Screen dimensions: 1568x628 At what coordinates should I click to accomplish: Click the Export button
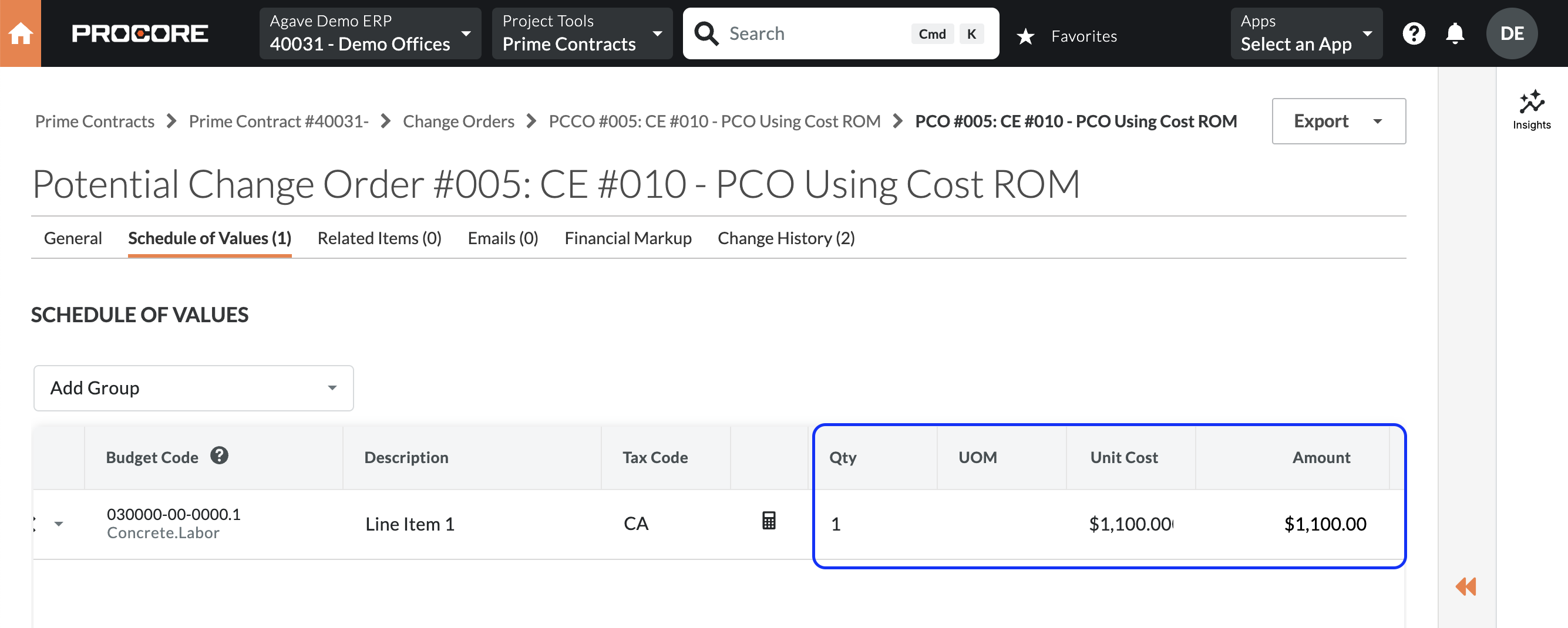pos(1338,121)
